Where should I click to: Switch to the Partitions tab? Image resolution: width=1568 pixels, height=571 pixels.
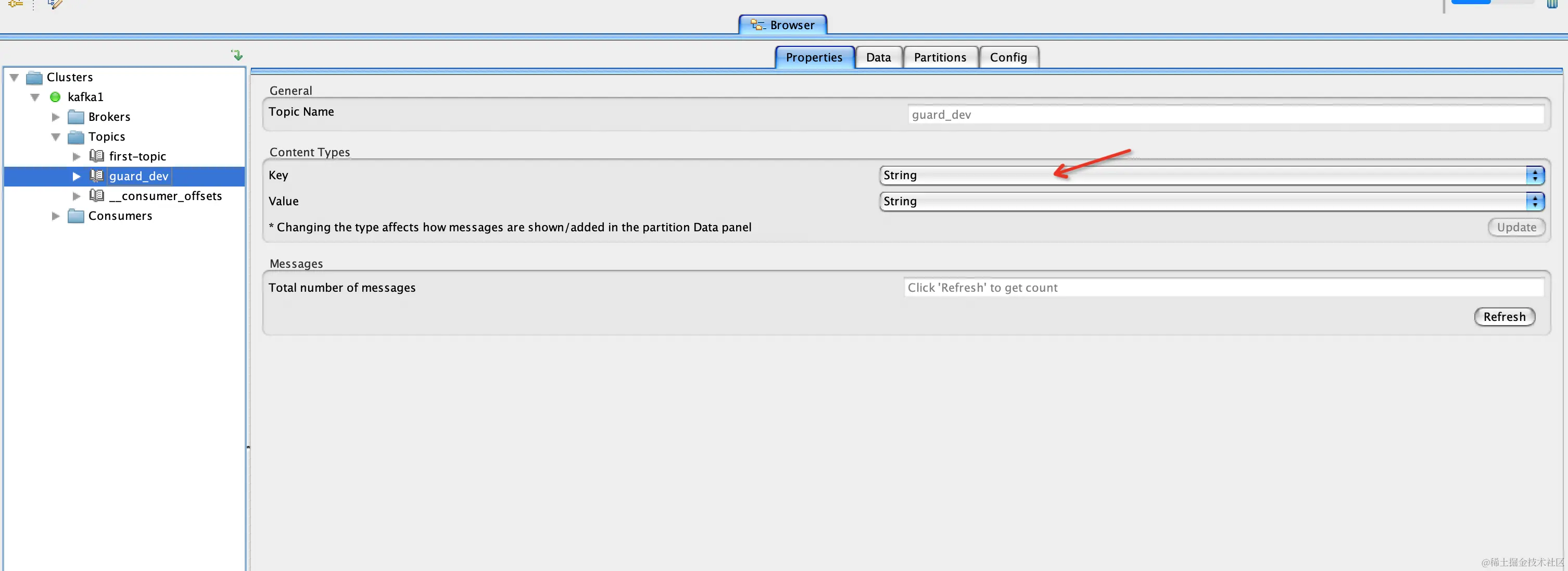(939, 57)
